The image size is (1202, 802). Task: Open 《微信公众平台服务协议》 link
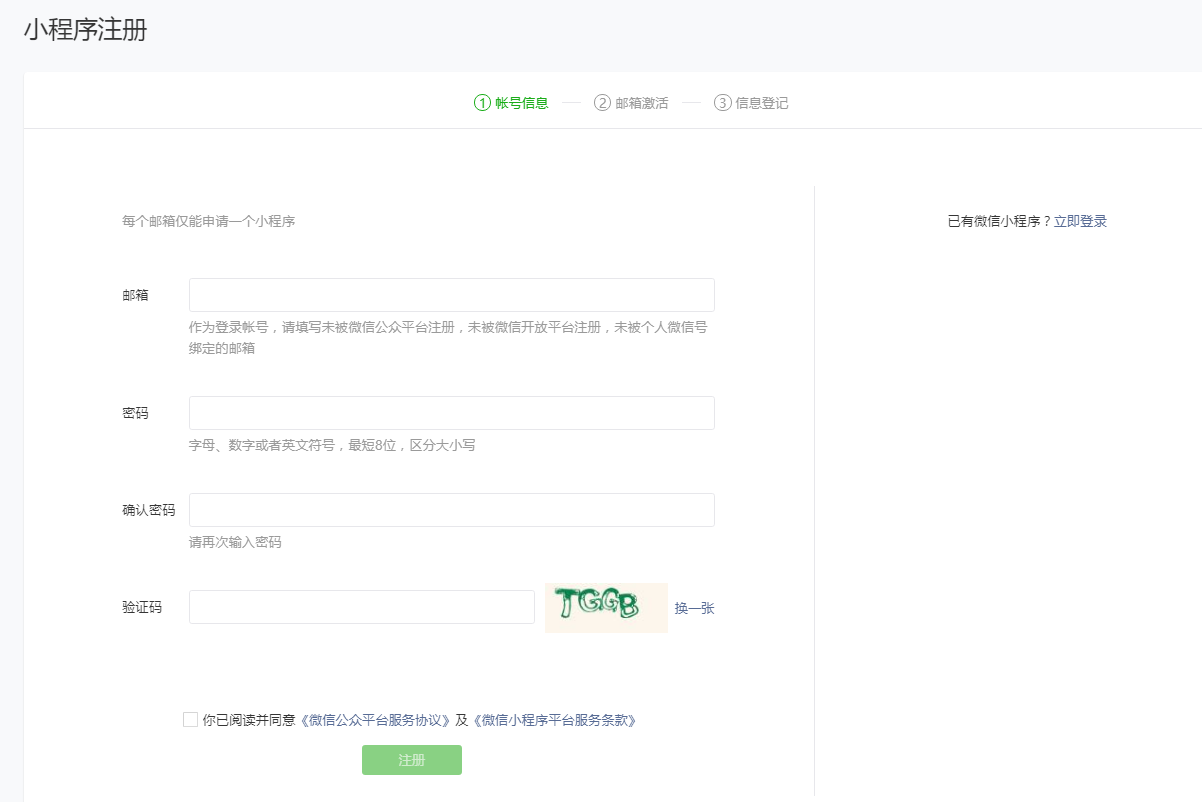(x=376, y=720)
